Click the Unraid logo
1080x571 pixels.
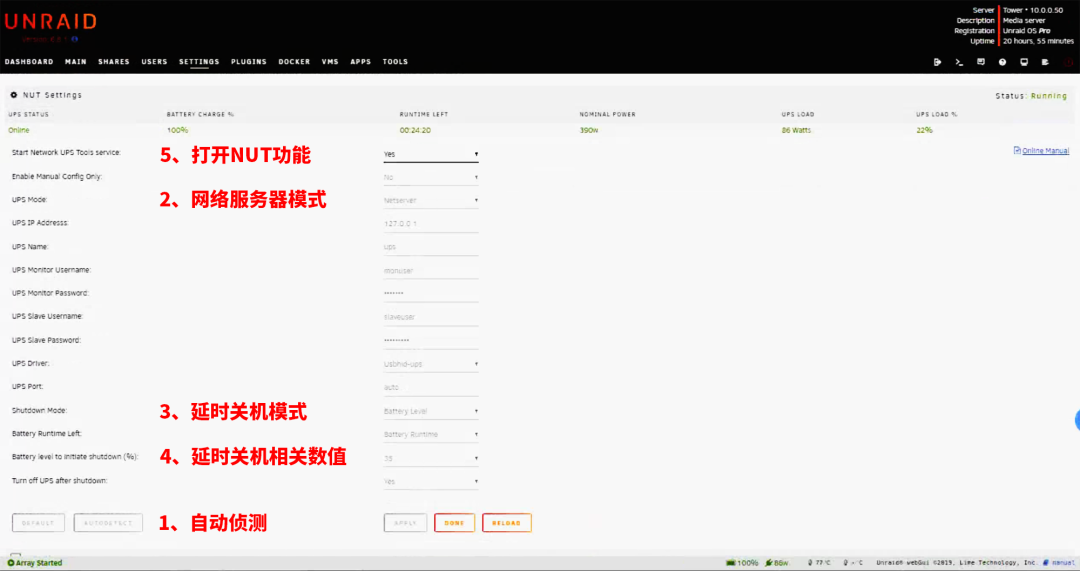[50, 22]
